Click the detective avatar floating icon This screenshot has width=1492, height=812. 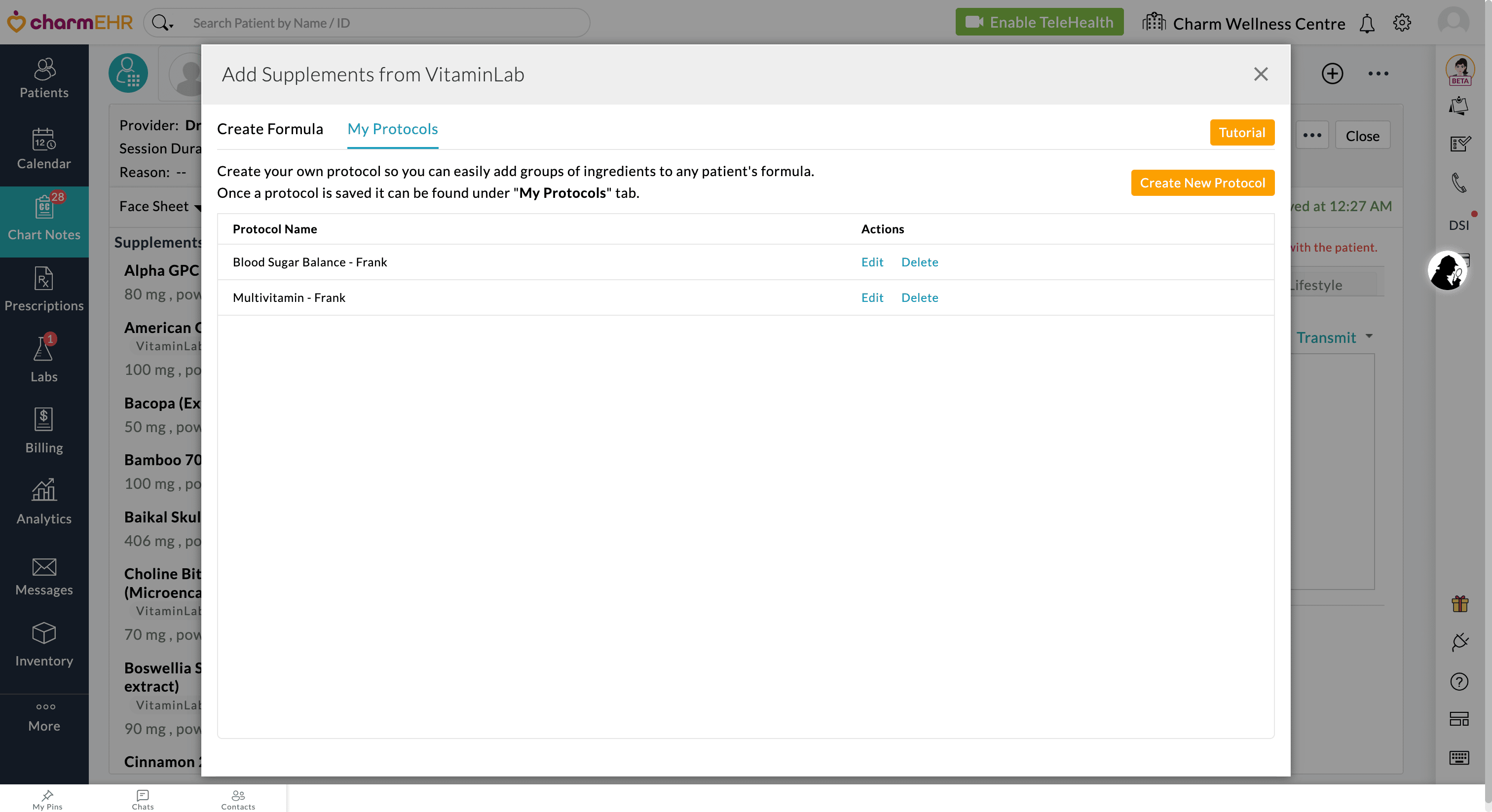[x=1447, y=270]
